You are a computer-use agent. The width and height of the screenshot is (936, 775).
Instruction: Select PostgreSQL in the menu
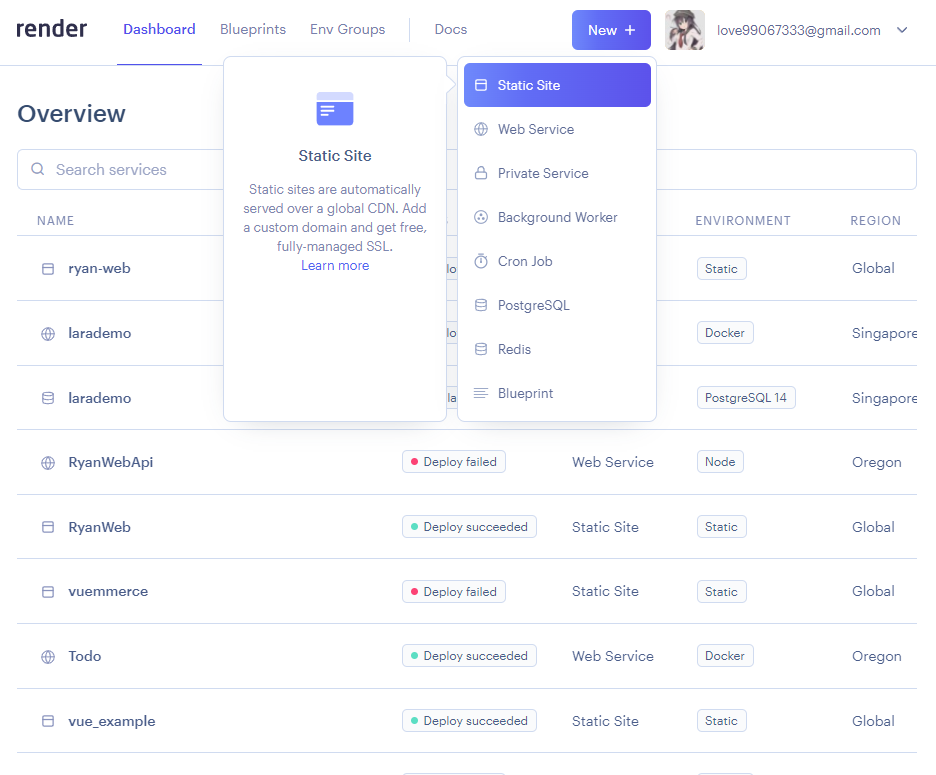[x=557, y=305]
